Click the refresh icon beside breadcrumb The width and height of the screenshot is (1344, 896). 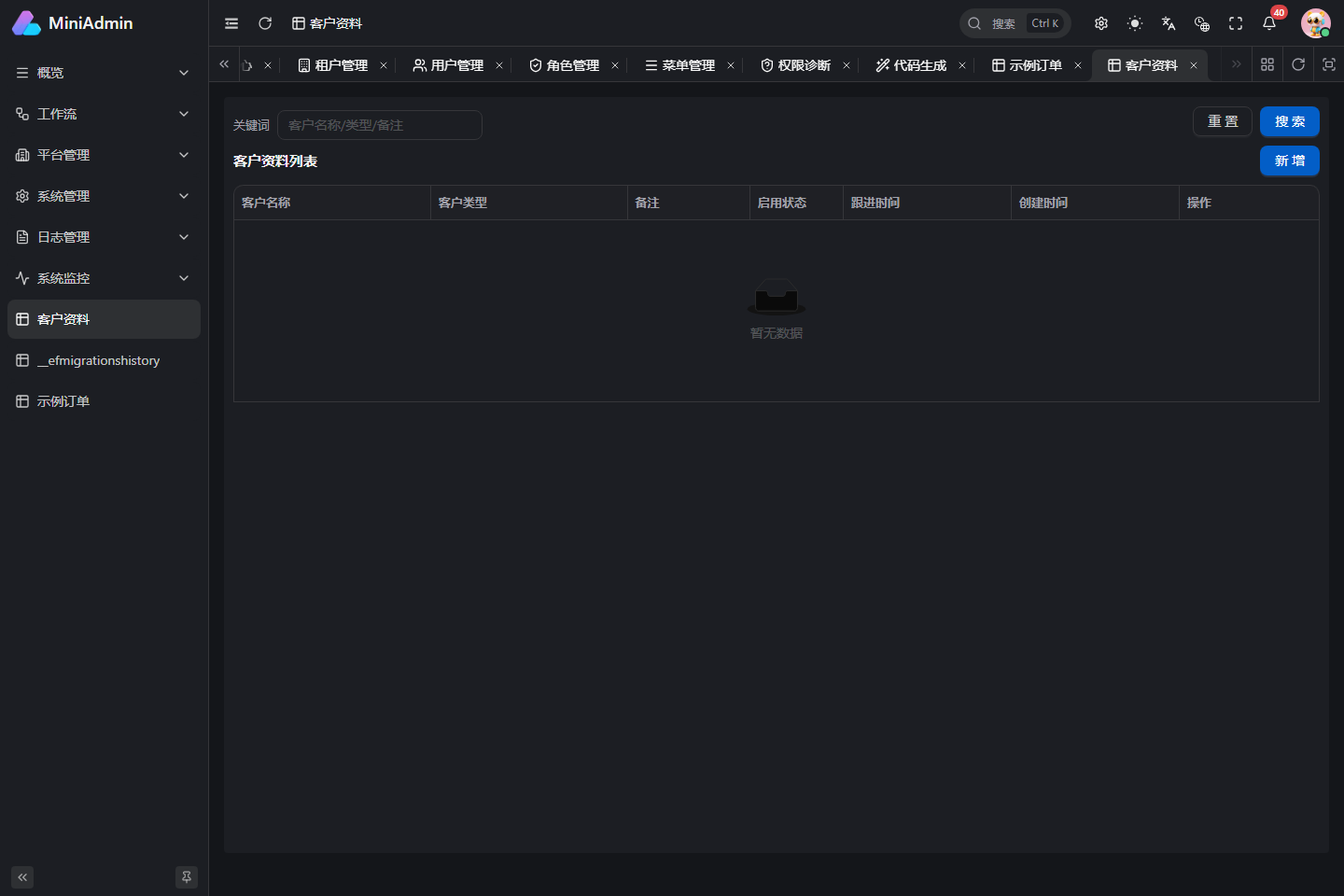click(265, 23)
